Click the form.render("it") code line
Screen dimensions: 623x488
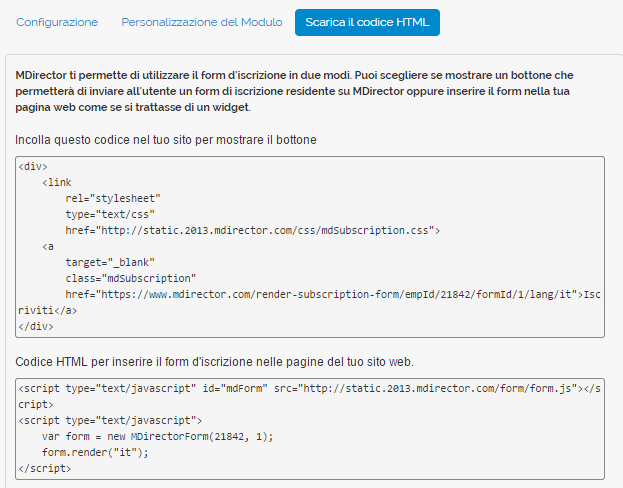(98, 452)
